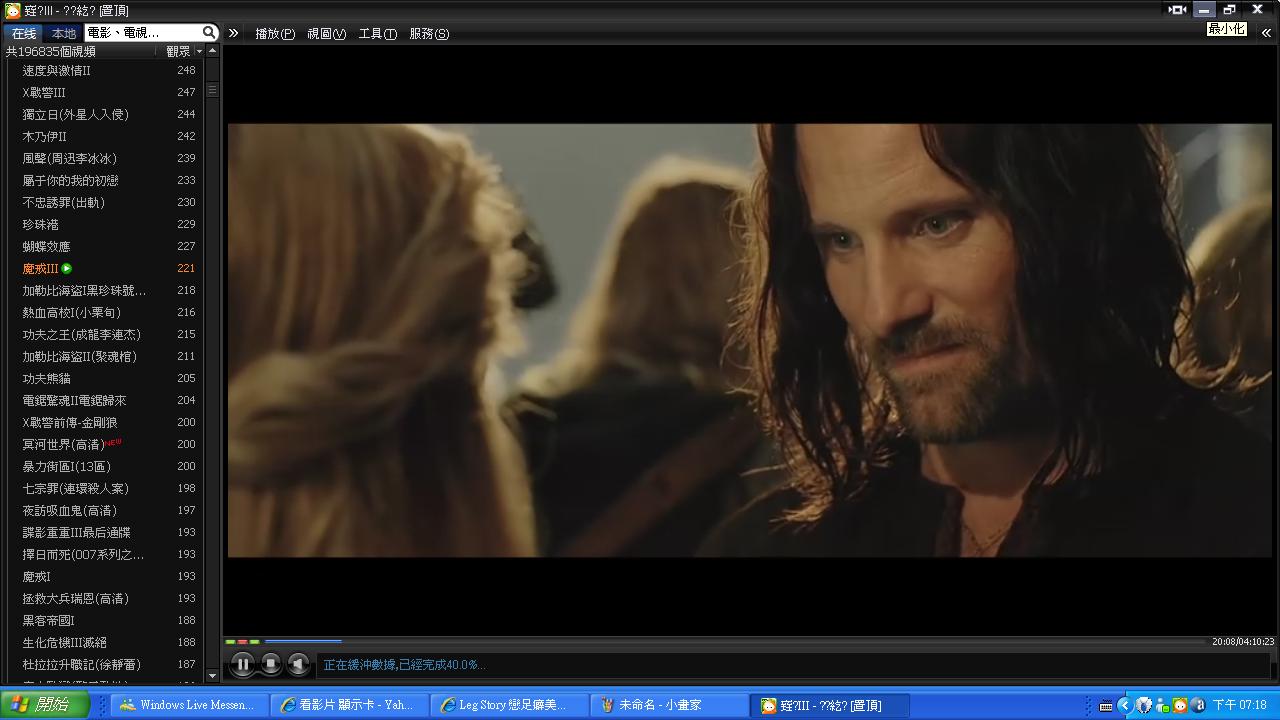Switch to the 本地 tab

pos(64,33)
